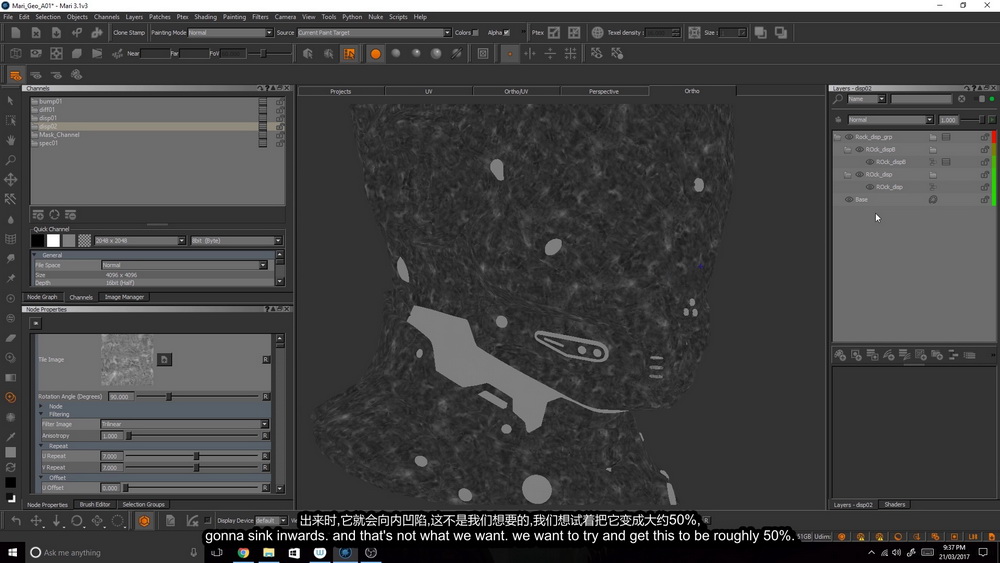
Task: Toggle the Alpha checkbox
Action: click(x=507, y=33)
